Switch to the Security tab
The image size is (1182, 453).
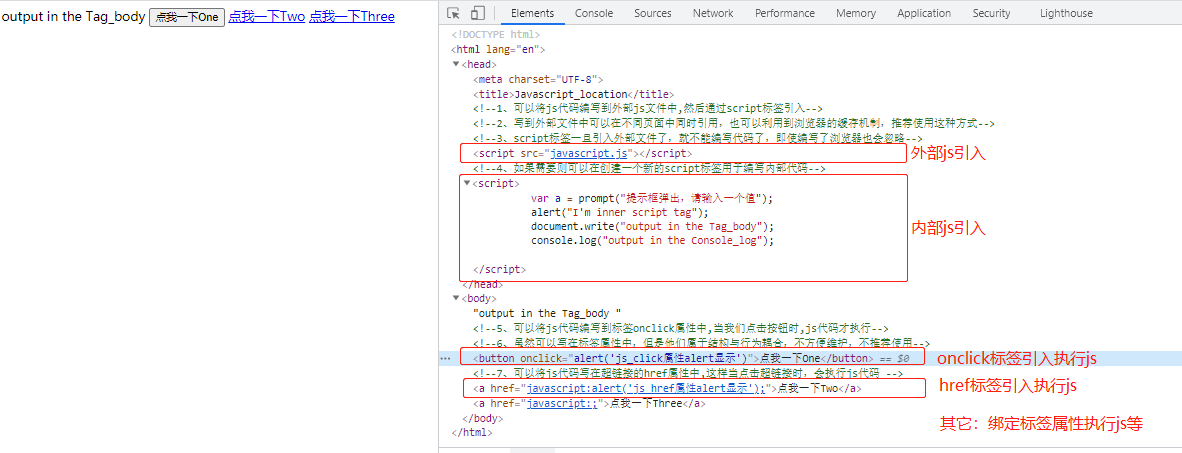(991, 13)
